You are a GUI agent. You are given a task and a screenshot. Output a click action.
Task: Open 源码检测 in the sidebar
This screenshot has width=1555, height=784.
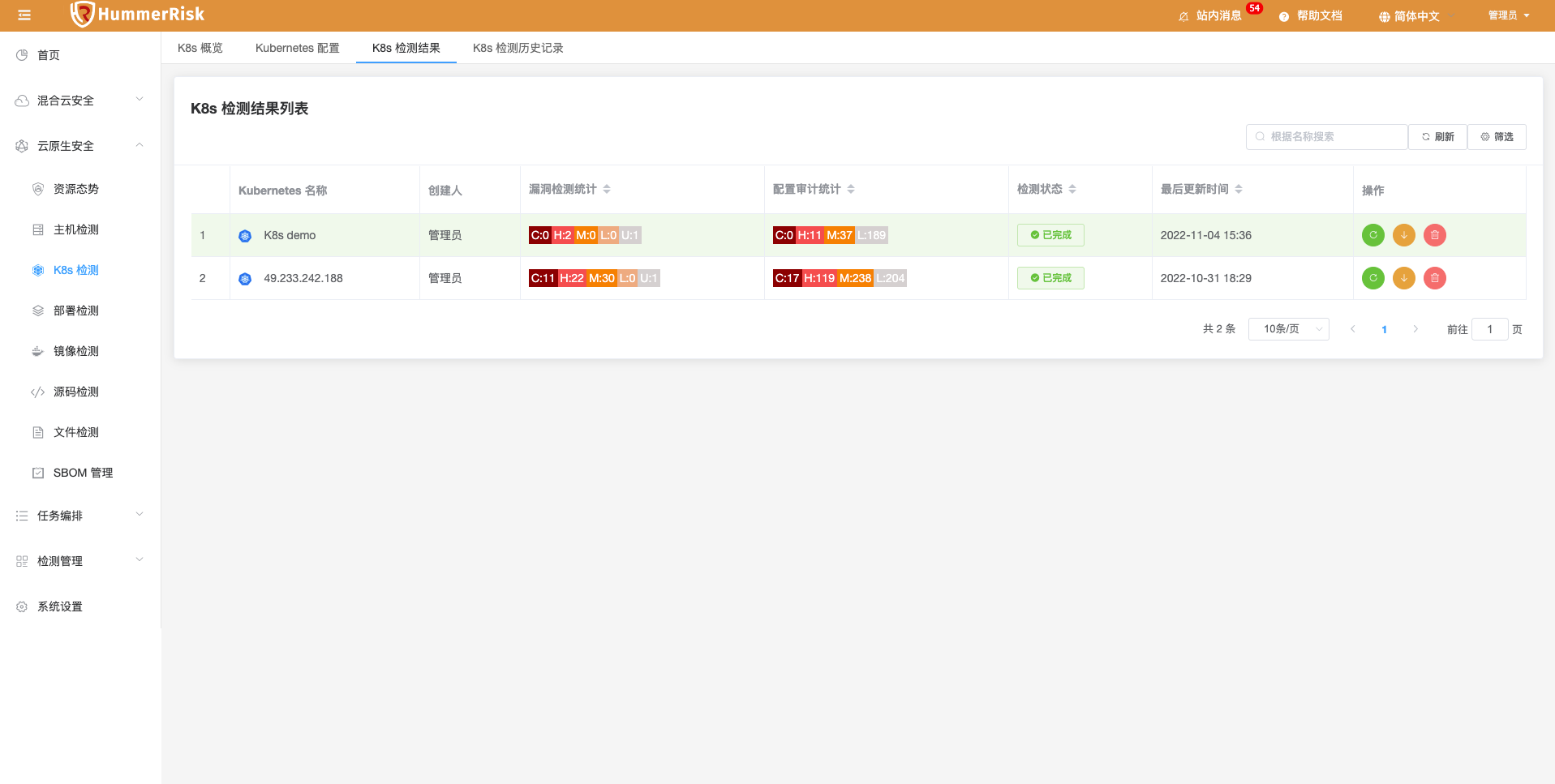click(x=75, y=392)
